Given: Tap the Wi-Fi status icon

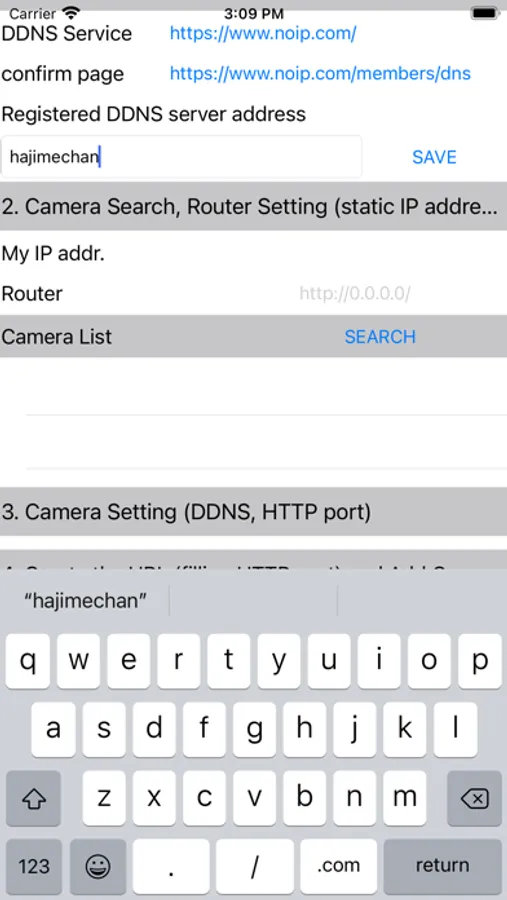Looking at the screenshot, I should coord(71,12).
